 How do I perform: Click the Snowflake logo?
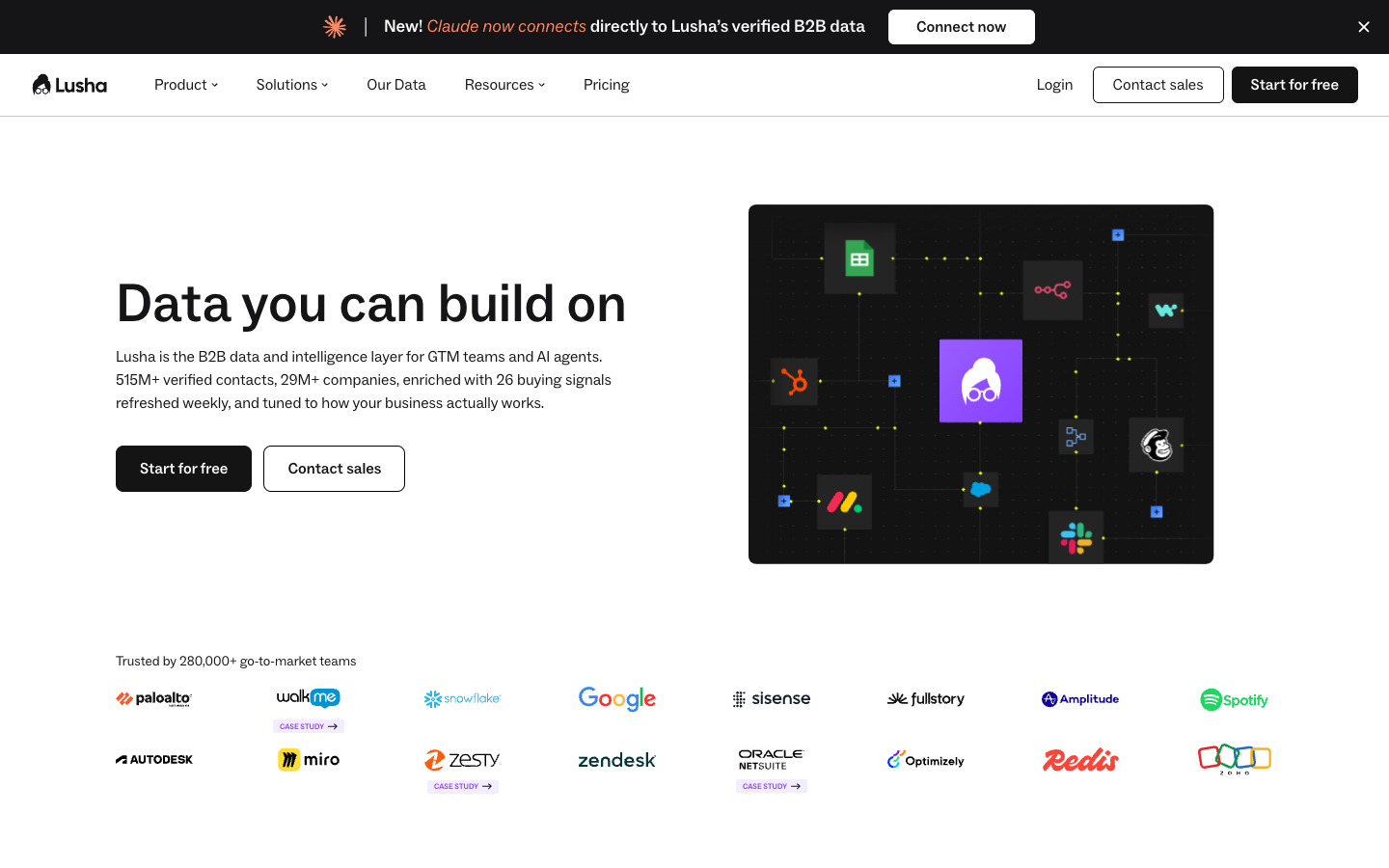463,699
